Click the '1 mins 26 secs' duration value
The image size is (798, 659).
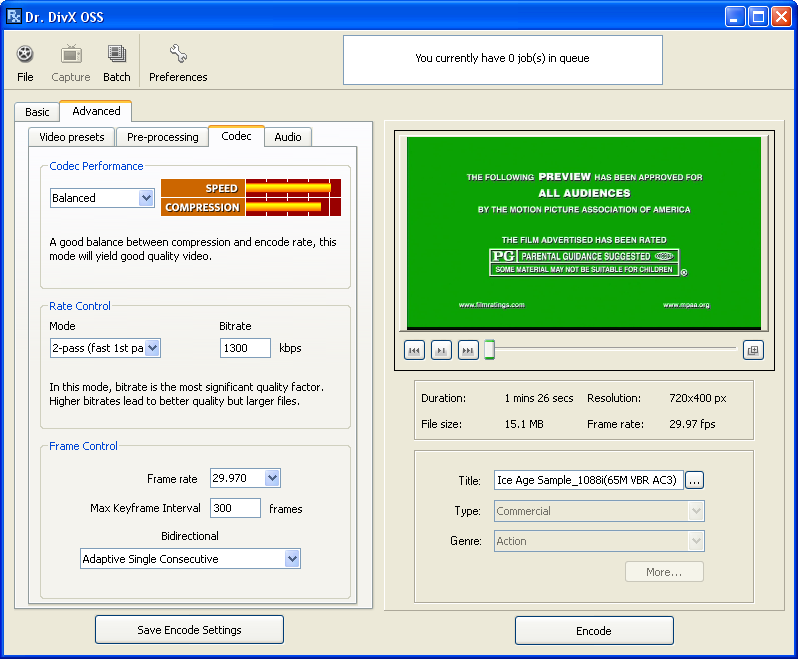point(538,398)
